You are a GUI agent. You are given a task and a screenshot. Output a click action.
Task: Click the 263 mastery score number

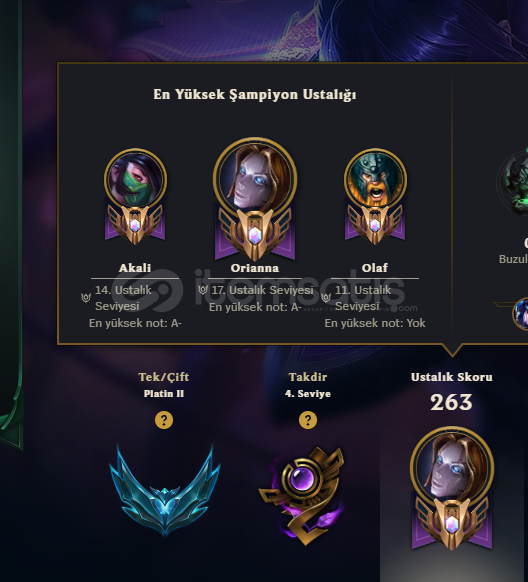pyautogui.click(x=451, y=402)
